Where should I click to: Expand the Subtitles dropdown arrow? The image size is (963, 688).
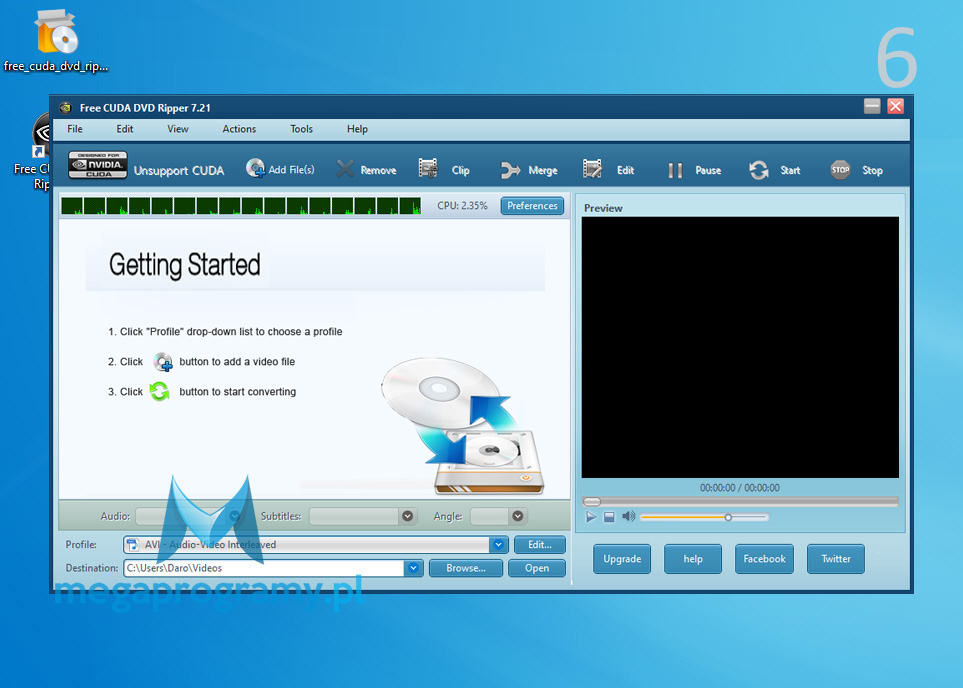[x=407, y=517]
